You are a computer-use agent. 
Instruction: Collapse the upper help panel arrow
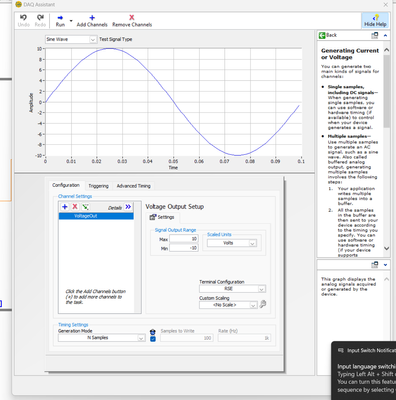pos(385,35)
